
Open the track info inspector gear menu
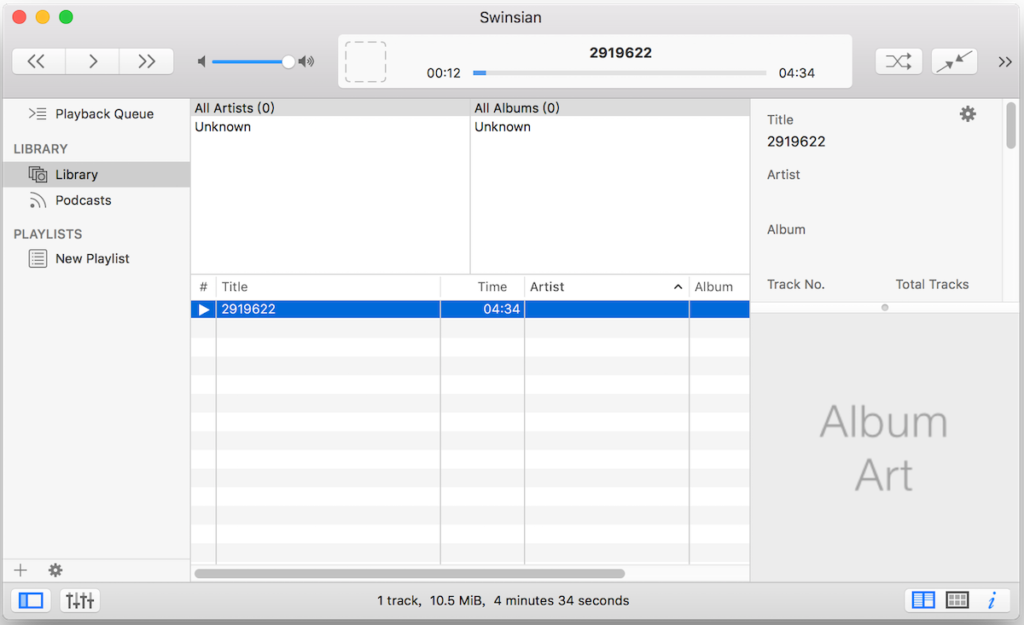(967, 114)
